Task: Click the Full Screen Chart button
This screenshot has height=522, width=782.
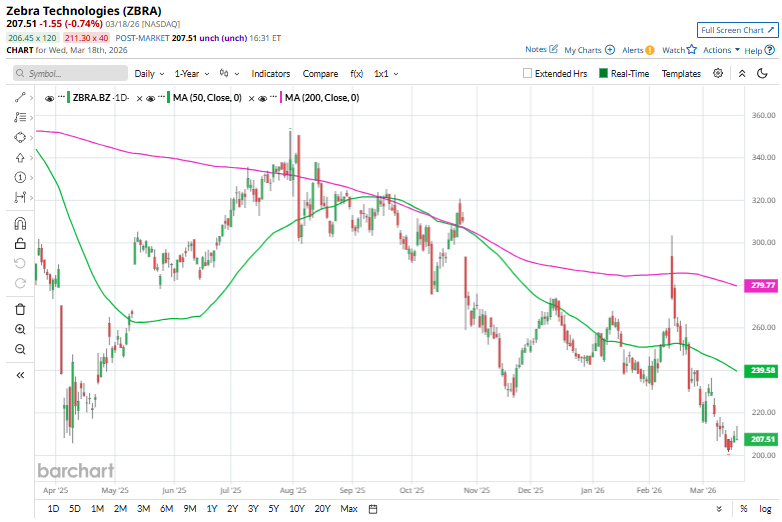Action: click(734, 30)
